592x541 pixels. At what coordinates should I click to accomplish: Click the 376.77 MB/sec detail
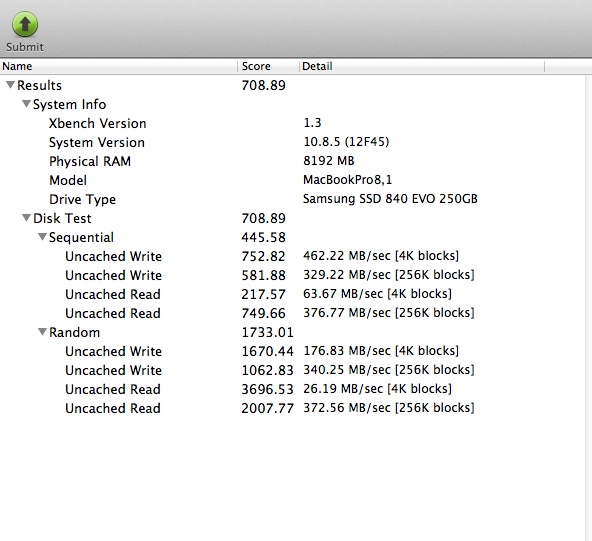(389, 313)
